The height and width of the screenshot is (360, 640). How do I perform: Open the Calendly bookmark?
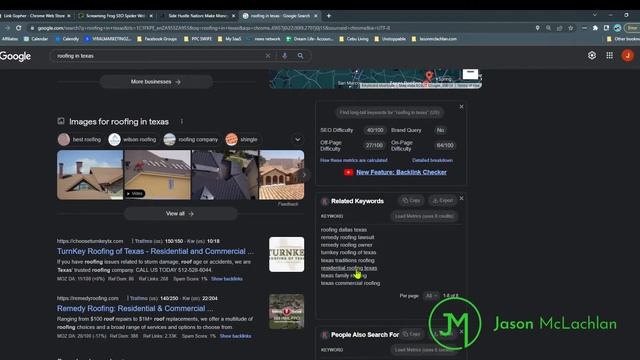tap(67, 39)
